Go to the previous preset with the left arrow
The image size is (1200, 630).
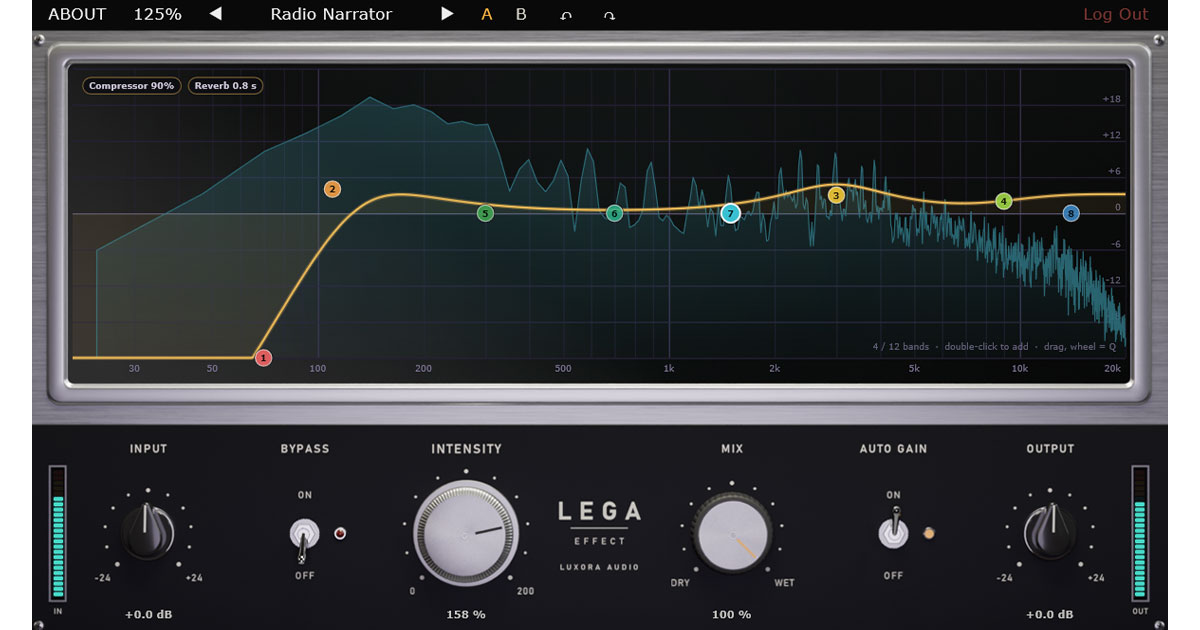tap(215, 14)
